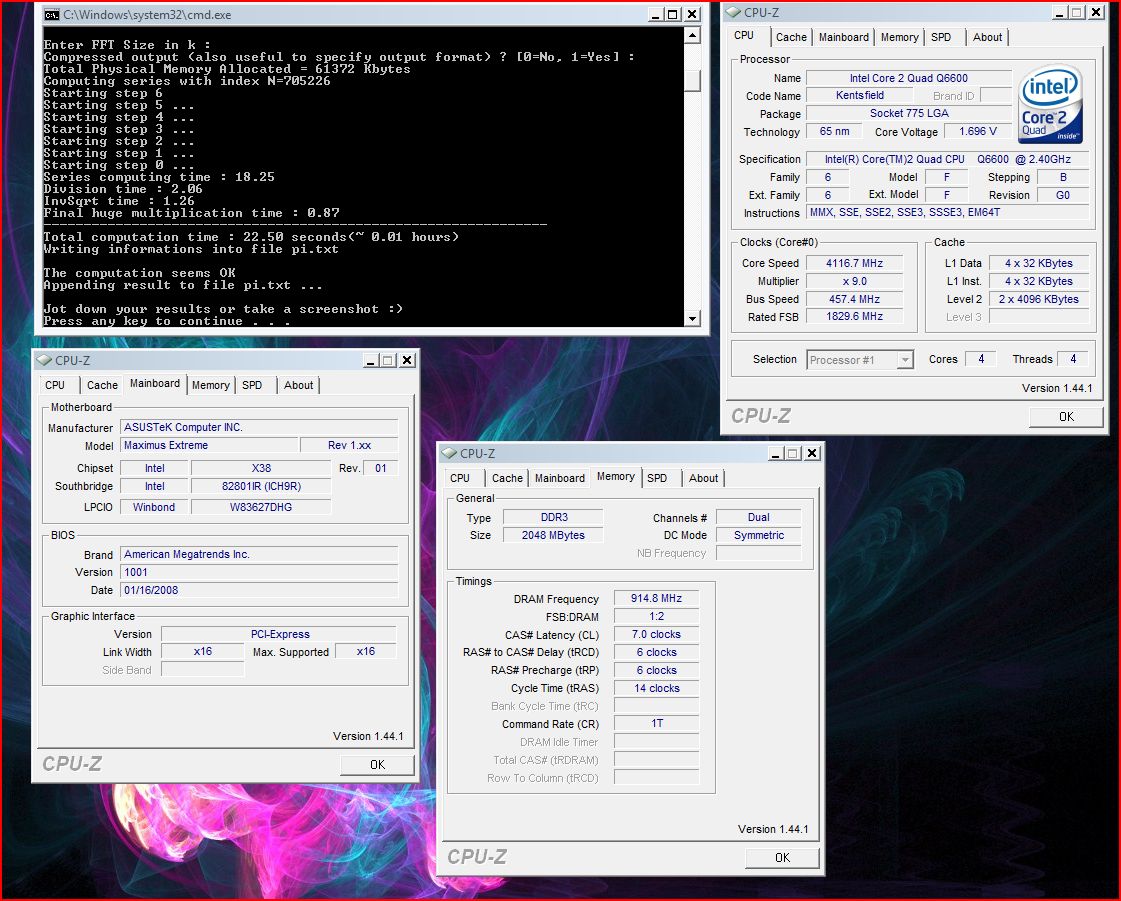Click the ASUSTeK Computer INC. manufacturer field
The width and height of the screenshot is (1121, 901).
click(x=259, y=427)
